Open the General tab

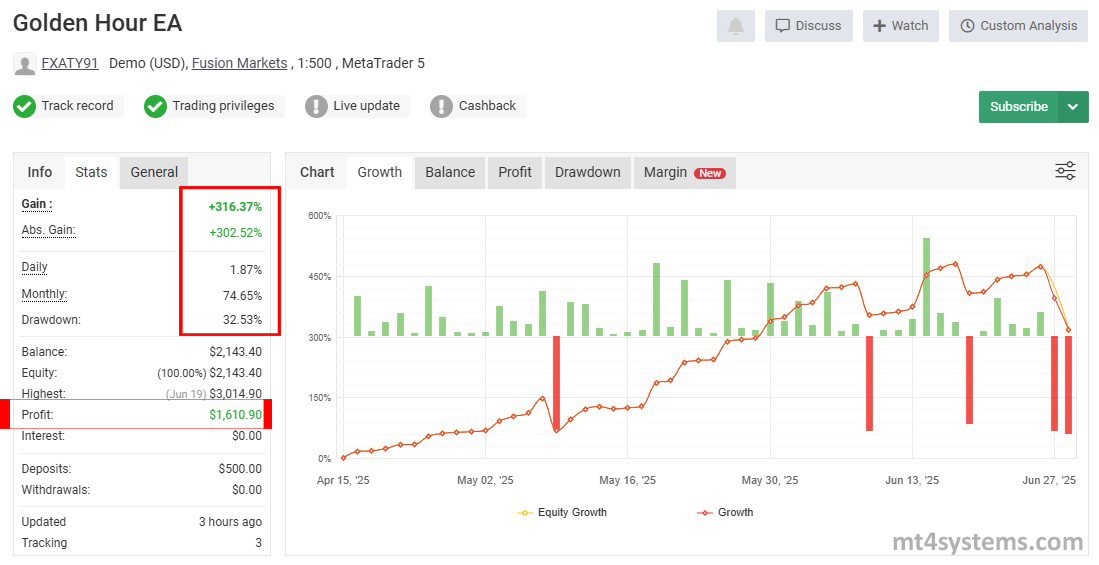click(154, 172)
